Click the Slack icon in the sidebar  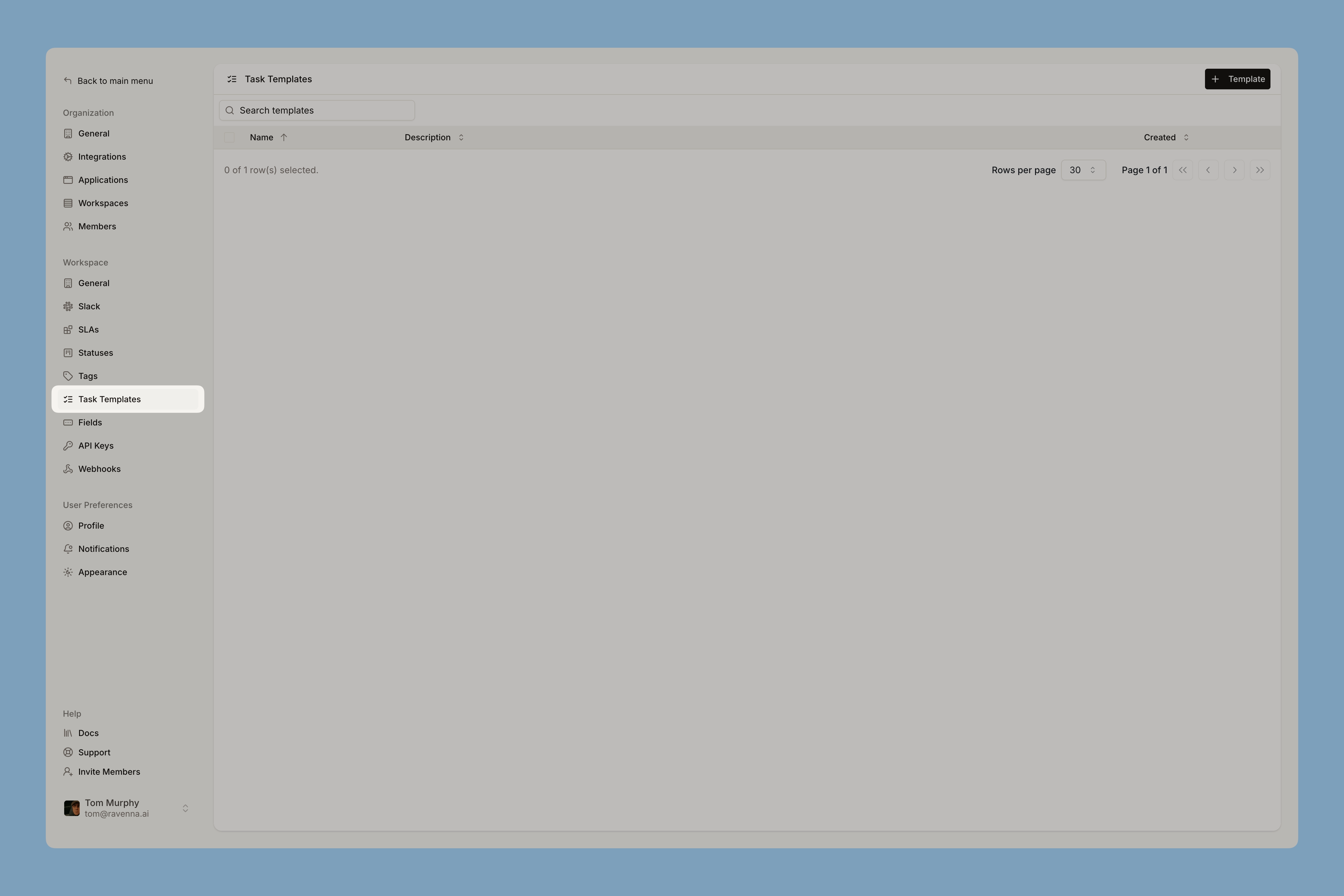tap(68, 306)
